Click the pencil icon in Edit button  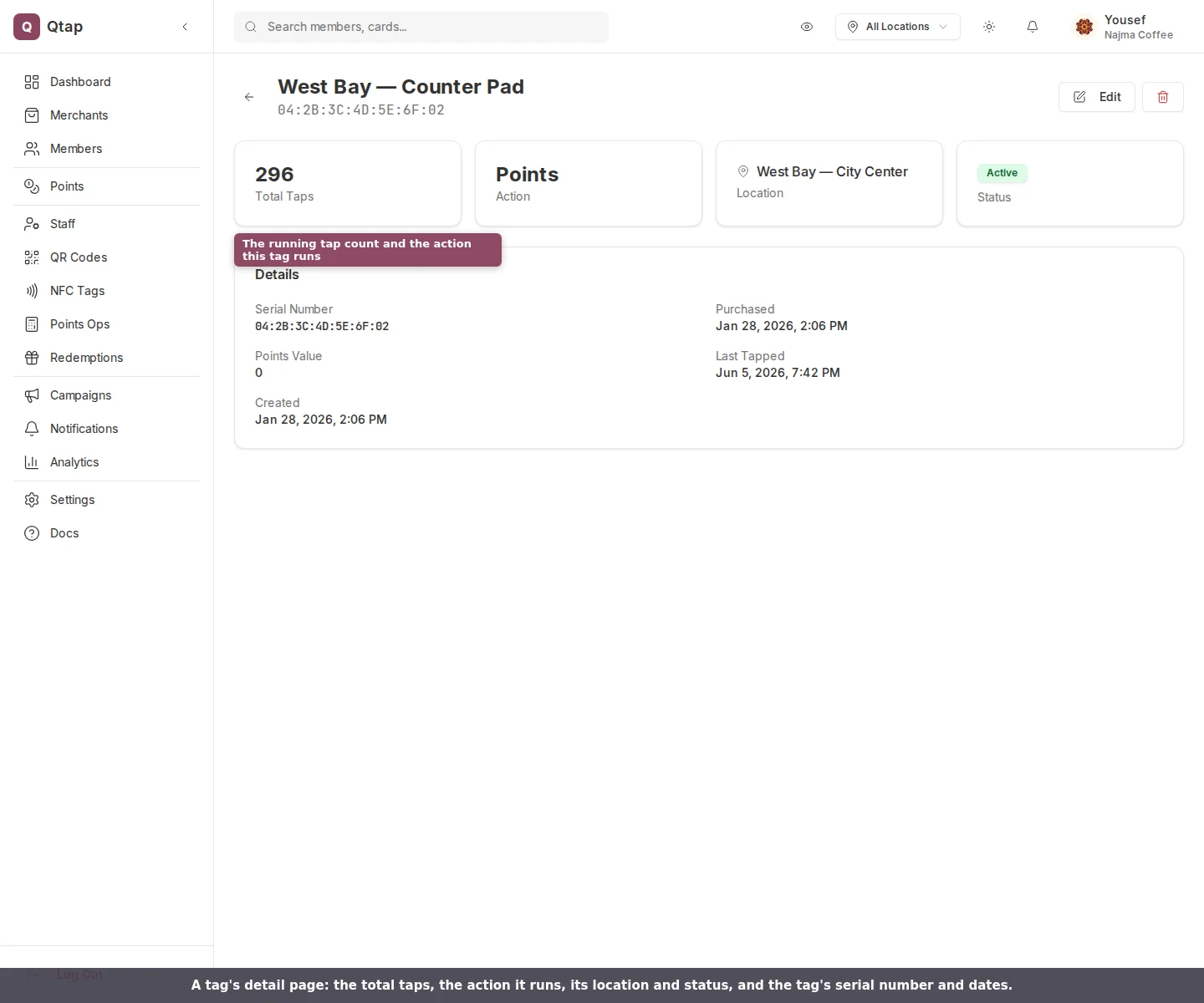tap(1079, 97)
